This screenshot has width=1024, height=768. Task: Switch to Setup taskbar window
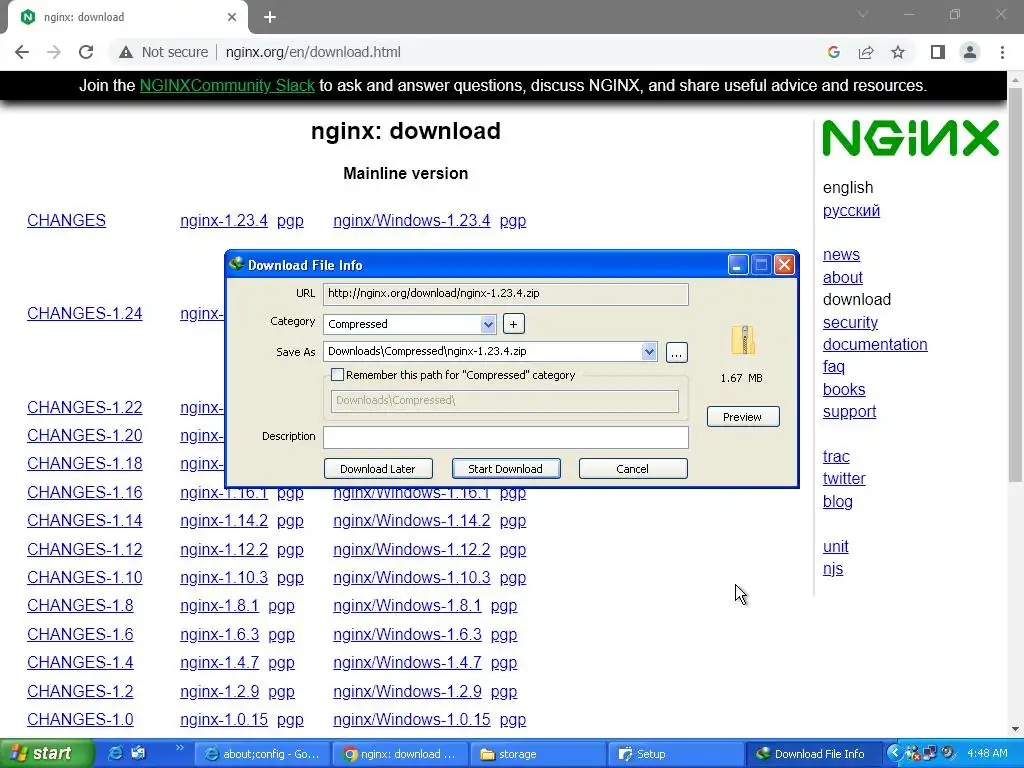click(676, 754)
